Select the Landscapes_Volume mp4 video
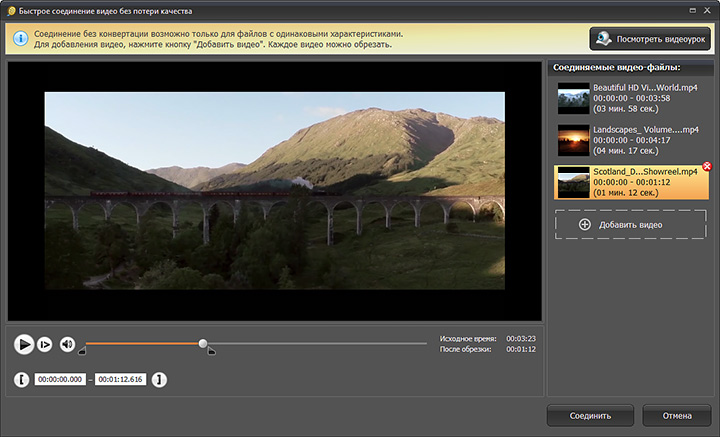Image resolution: width=720 pixels, height=437 pixels. pos(631,141)
